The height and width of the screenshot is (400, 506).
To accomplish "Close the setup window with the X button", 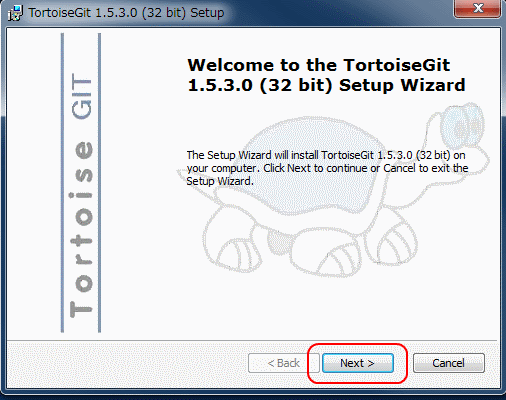I will coord(477,8).
